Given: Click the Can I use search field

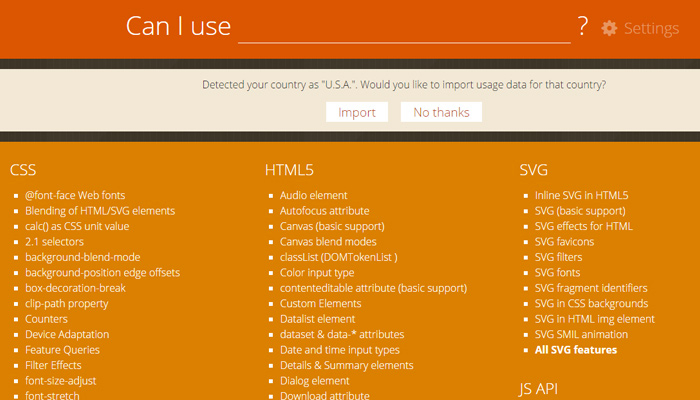Looking at the screenshot, I should (404, 27).
